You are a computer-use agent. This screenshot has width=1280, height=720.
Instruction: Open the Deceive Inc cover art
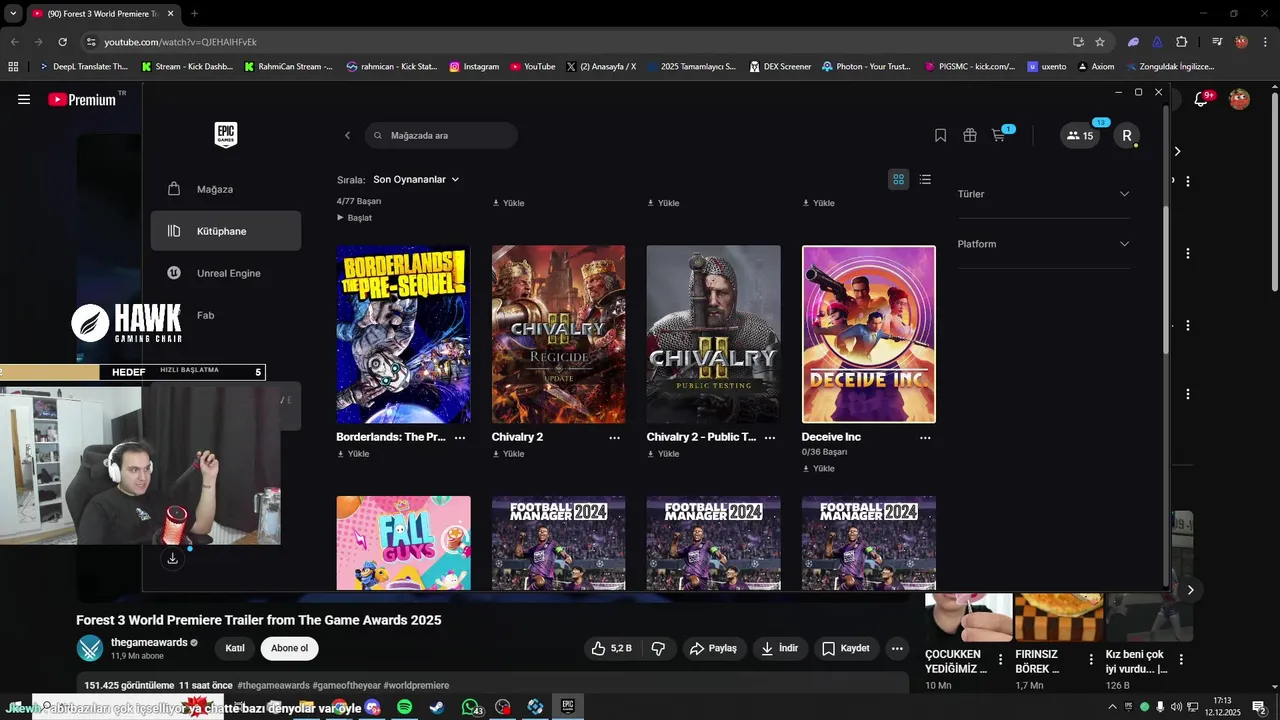[x=868, y=334]
